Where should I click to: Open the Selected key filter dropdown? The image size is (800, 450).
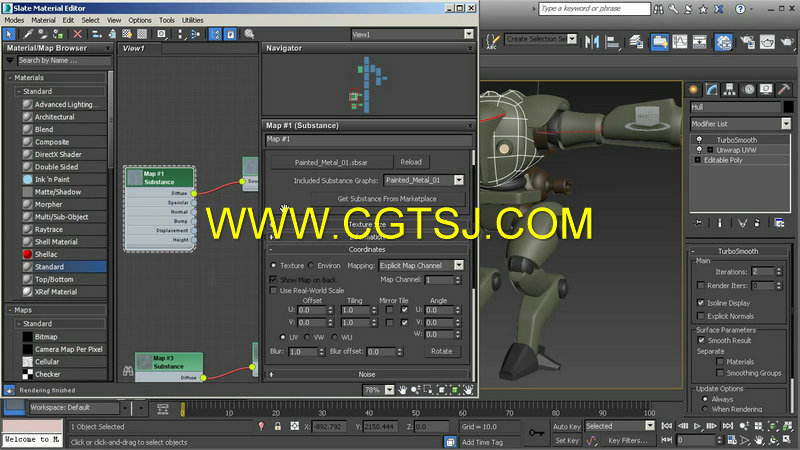[x=649, y=426]
